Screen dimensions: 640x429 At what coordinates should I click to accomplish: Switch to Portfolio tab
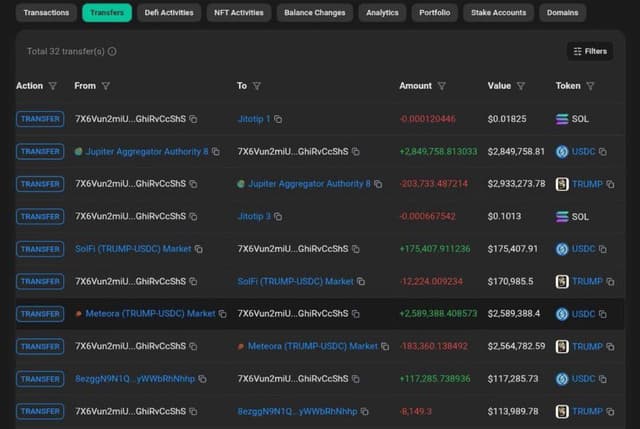(434, 13)
